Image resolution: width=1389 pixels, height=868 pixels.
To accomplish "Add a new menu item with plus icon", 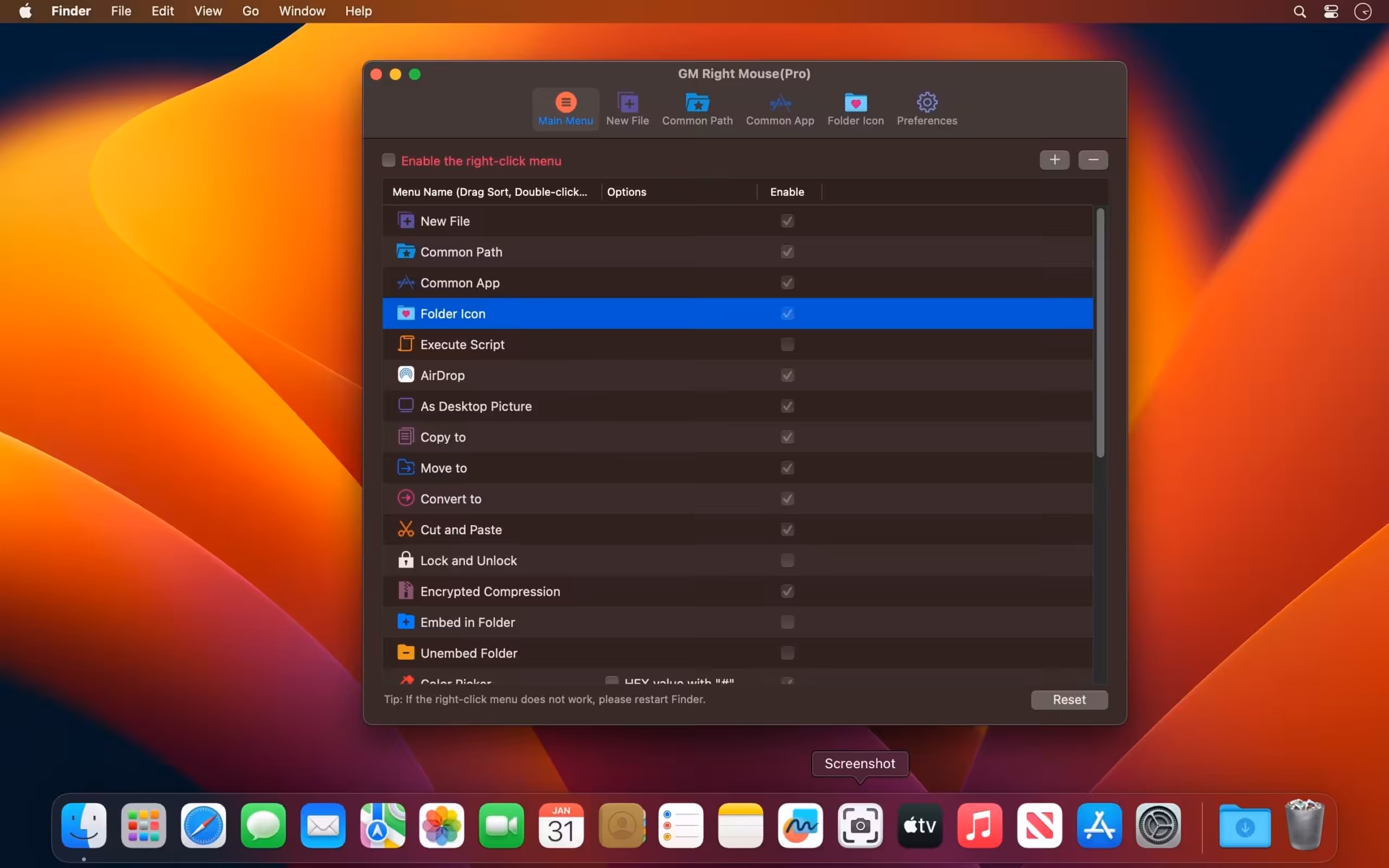I will tap(1054, 160).
